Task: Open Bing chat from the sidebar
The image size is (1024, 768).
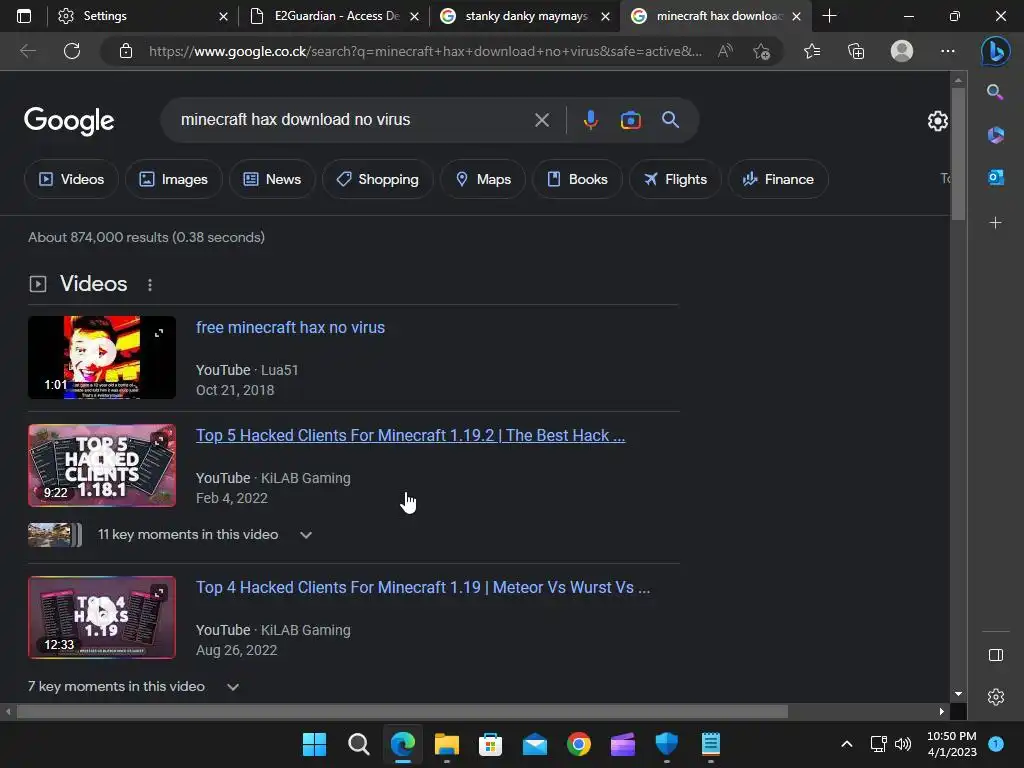Action: pyautogui.click(x=995, y=51)
